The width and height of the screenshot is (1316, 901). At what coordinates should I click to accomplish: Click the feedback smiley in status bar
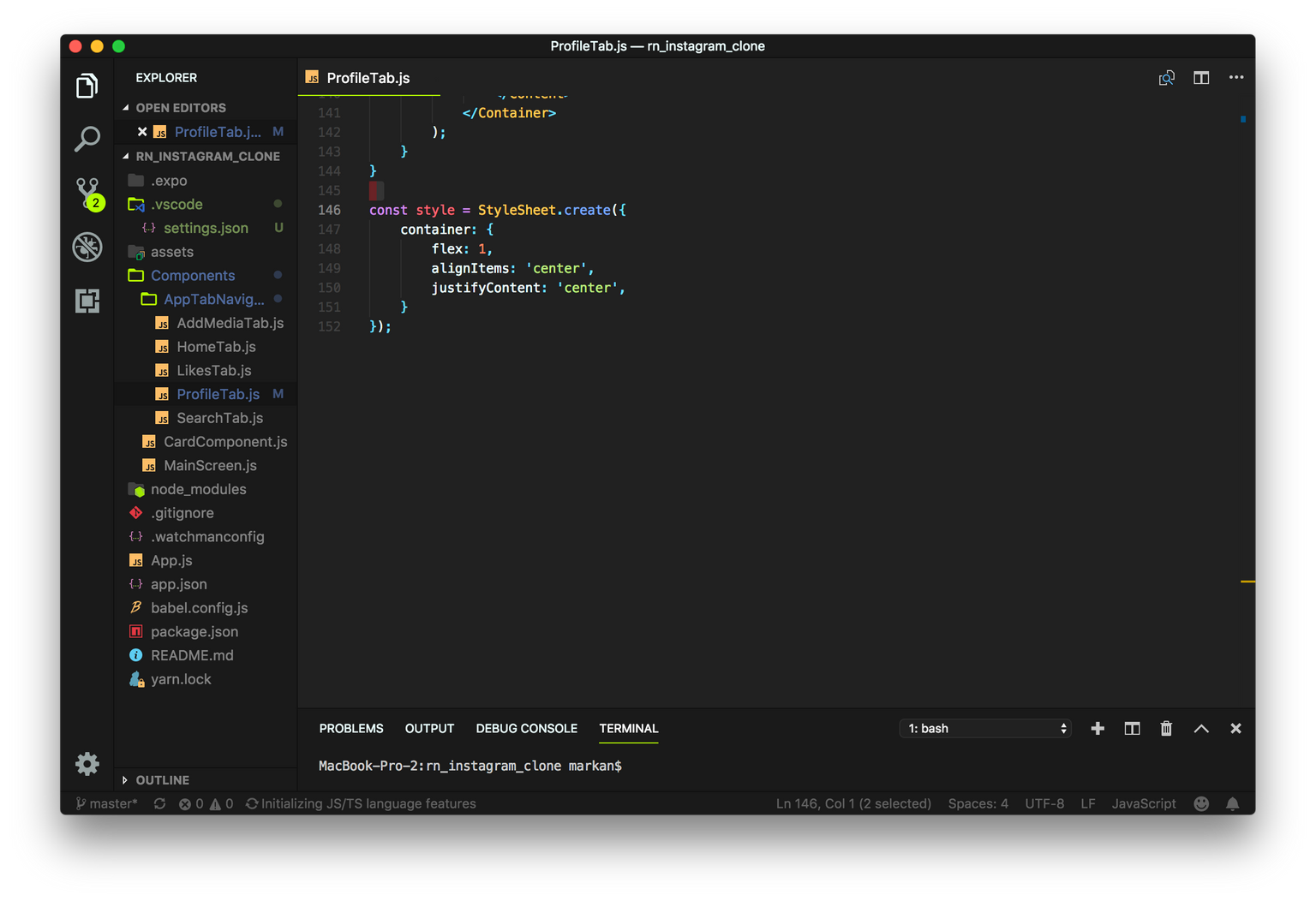pyautogui.click(x=1200, y=803)
